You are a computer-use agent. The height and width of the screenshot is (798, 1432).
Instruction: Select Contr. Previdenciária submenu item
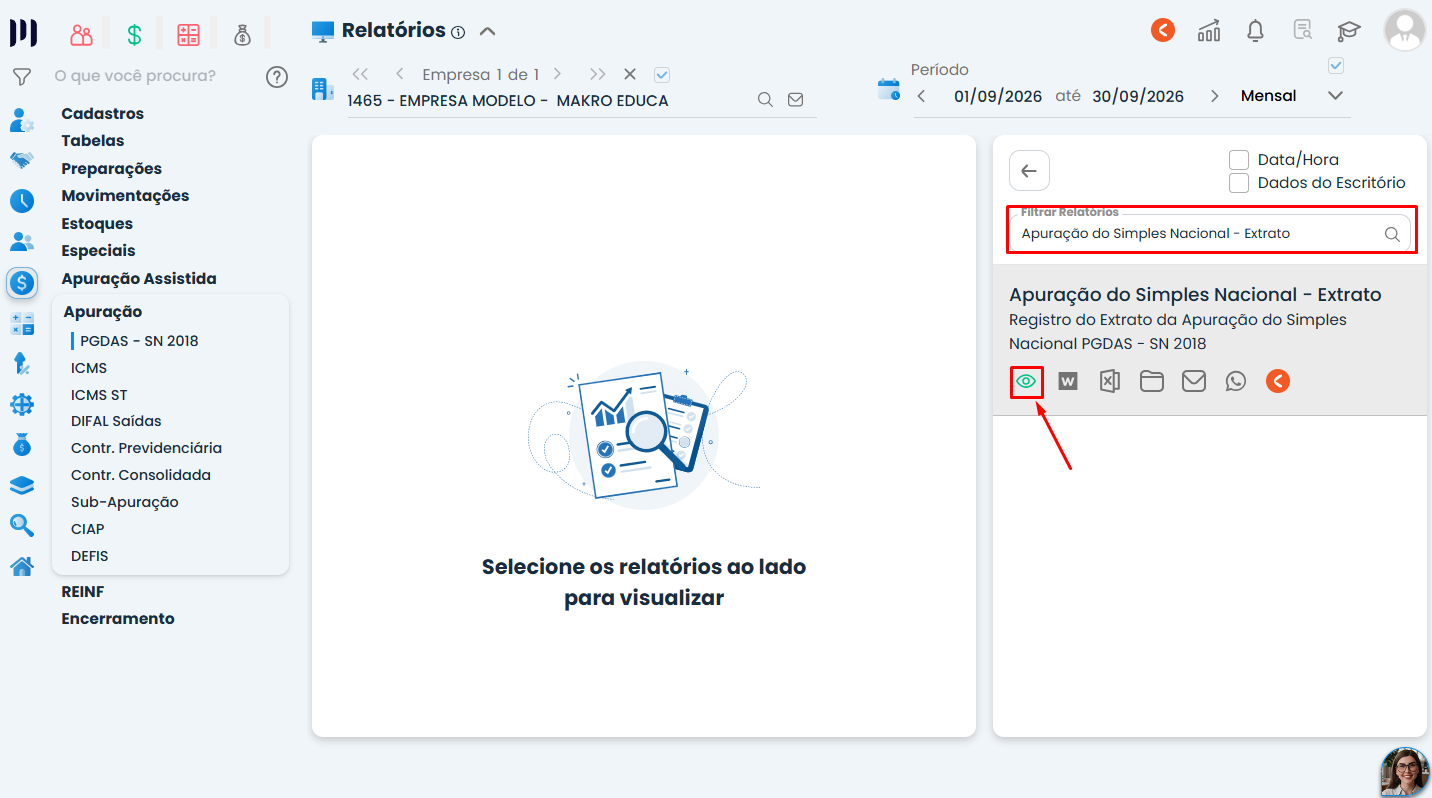tap(146, 448)
